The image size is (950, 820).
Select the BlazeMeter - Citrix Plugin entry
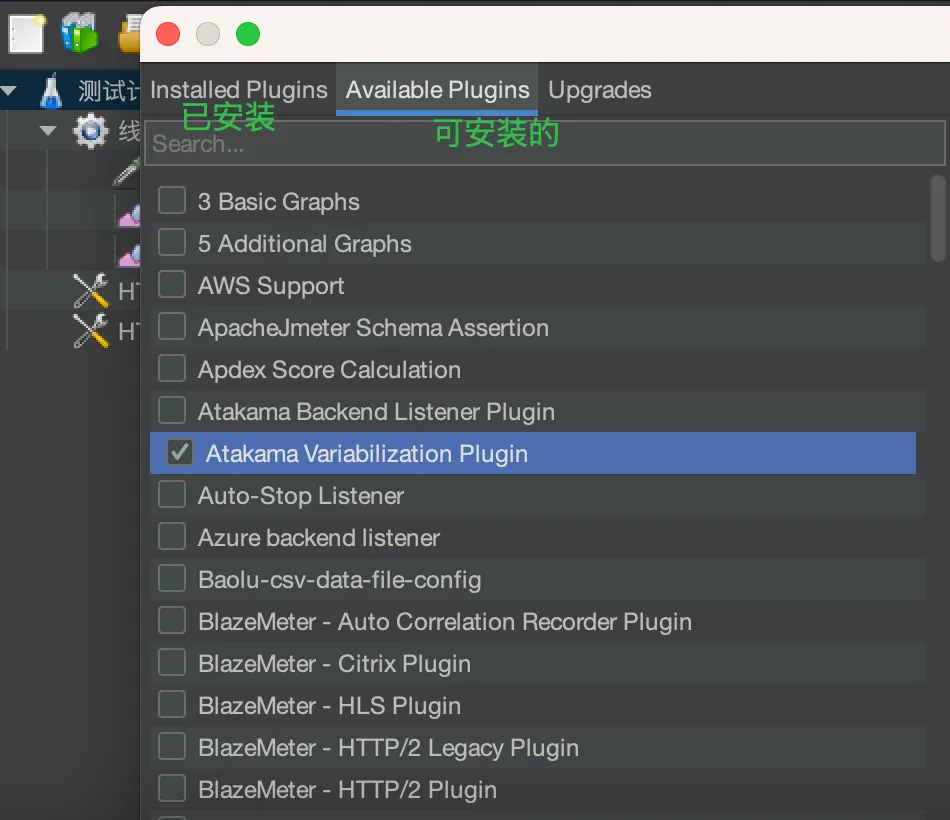(x=334, y=664)
